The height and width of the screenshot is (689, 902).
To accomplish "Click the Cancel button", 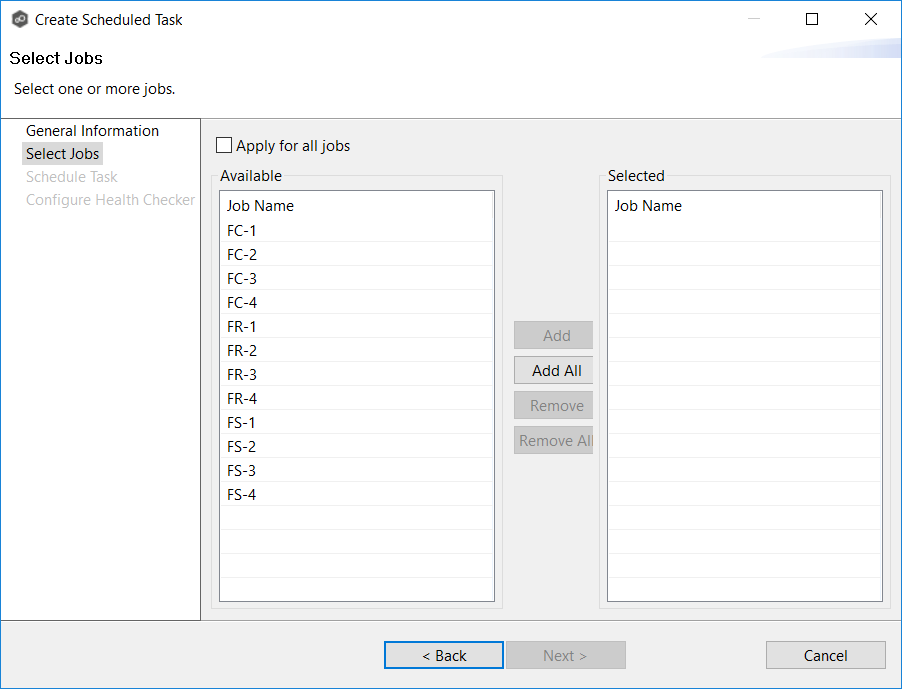I will click(x=825, y=655).
